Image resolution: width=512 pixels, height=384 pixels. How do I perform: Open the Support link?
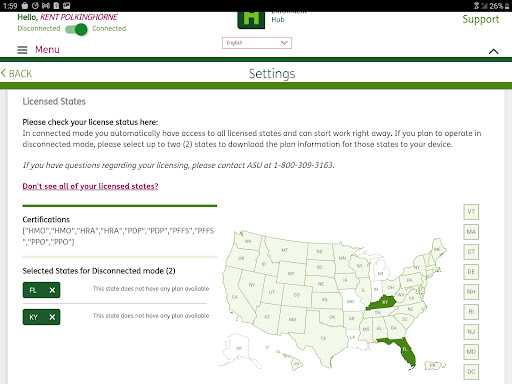[481, 19]
